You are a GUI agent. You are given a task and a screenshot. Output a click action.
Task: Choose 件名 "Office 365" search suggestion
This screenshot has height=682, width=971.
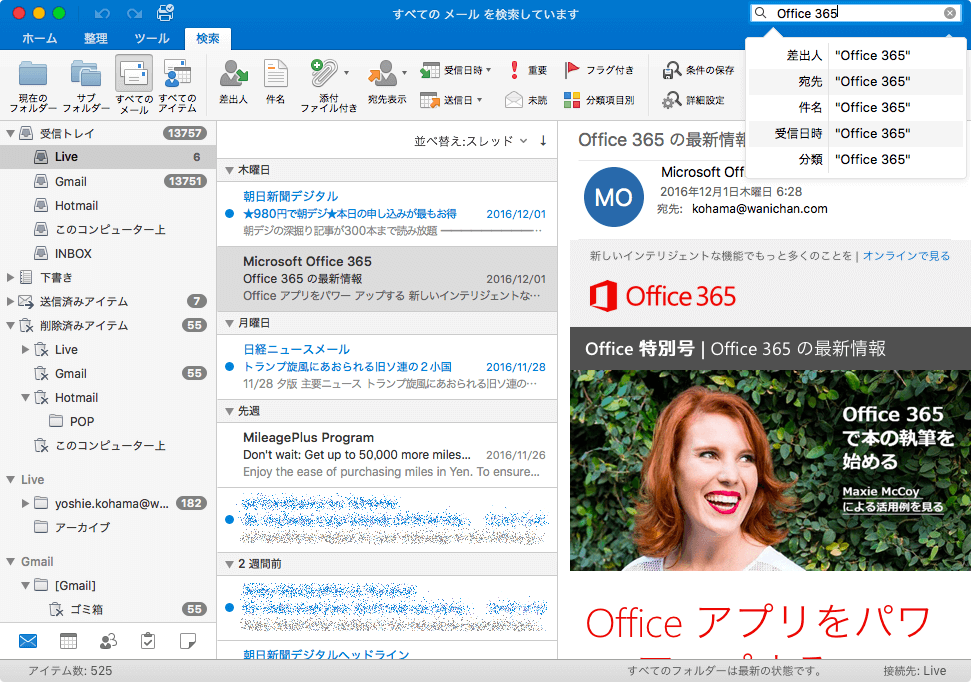pyautogui.click(x=856, y=107)
